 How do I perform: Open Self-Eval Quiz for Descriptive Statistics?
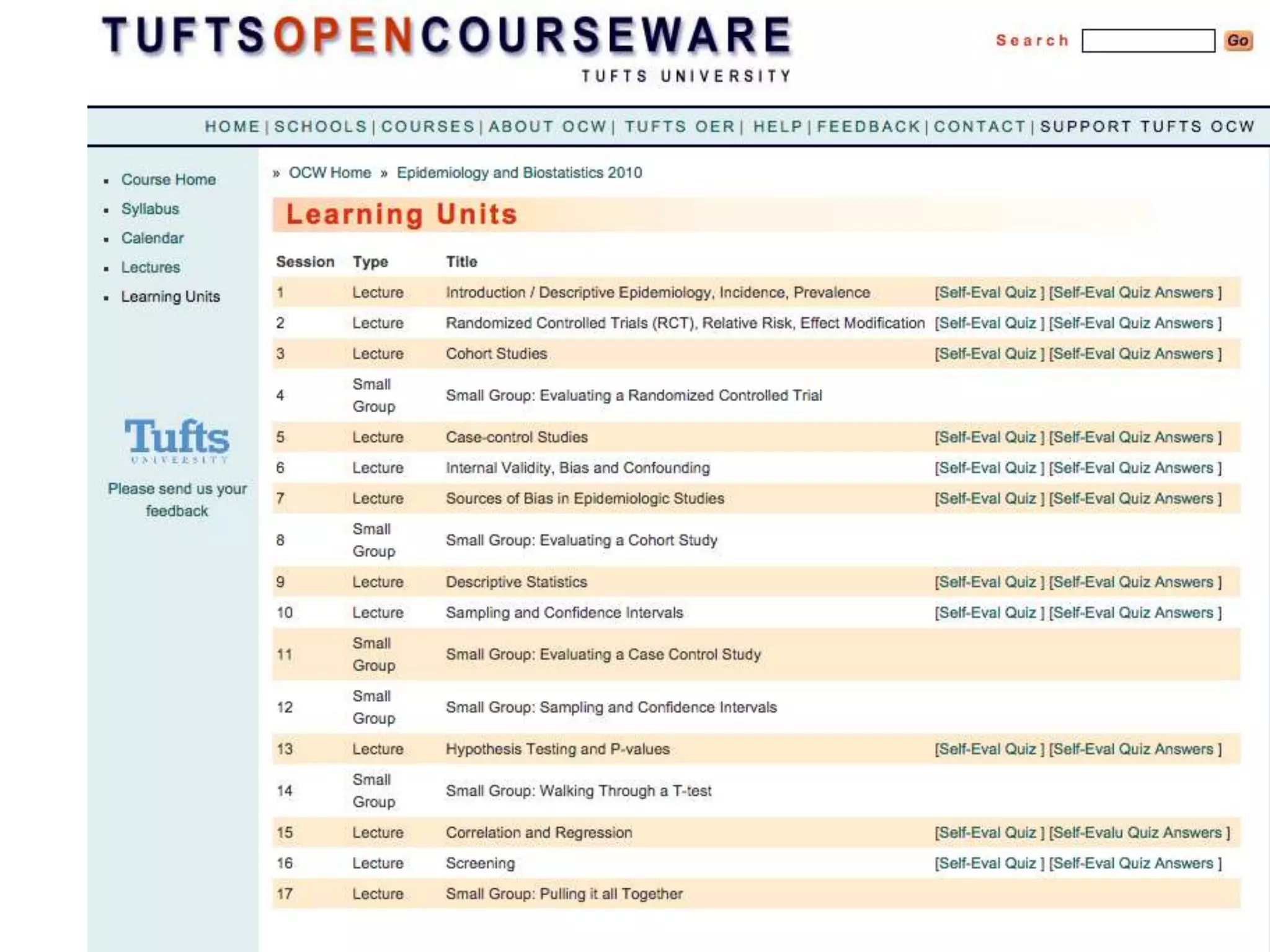pos(988,582)
